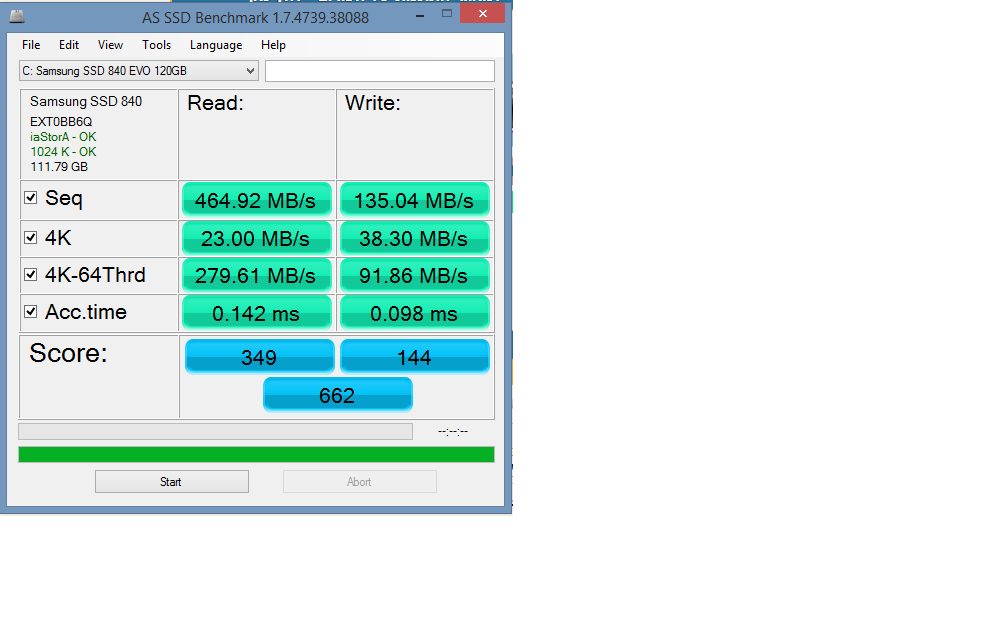Toggle the Acc.time test checkbox
The height and width of the screenshot is (630, 1008).
(31, 312)
